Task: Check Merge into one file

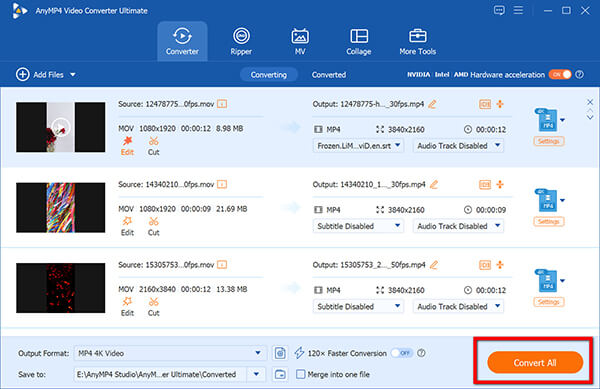Action: coord(301,374)
